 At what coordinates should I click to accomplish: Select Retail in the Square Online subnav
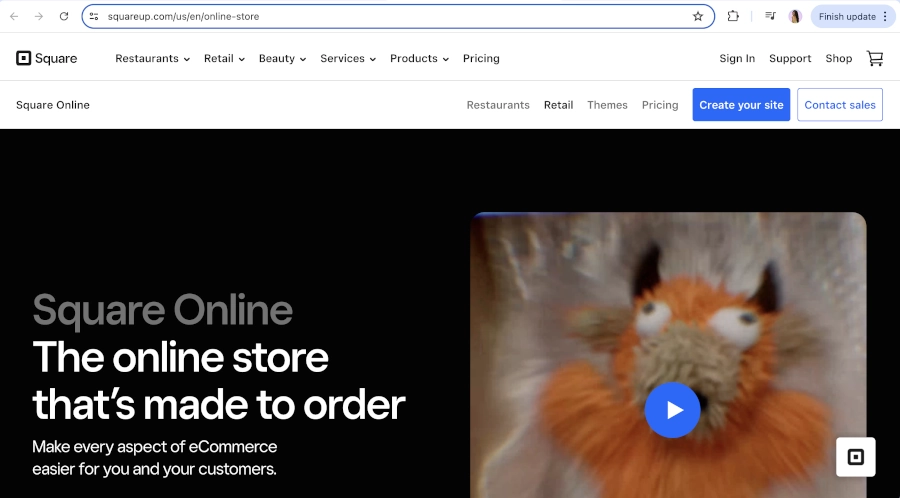click(x=558, y=104)
